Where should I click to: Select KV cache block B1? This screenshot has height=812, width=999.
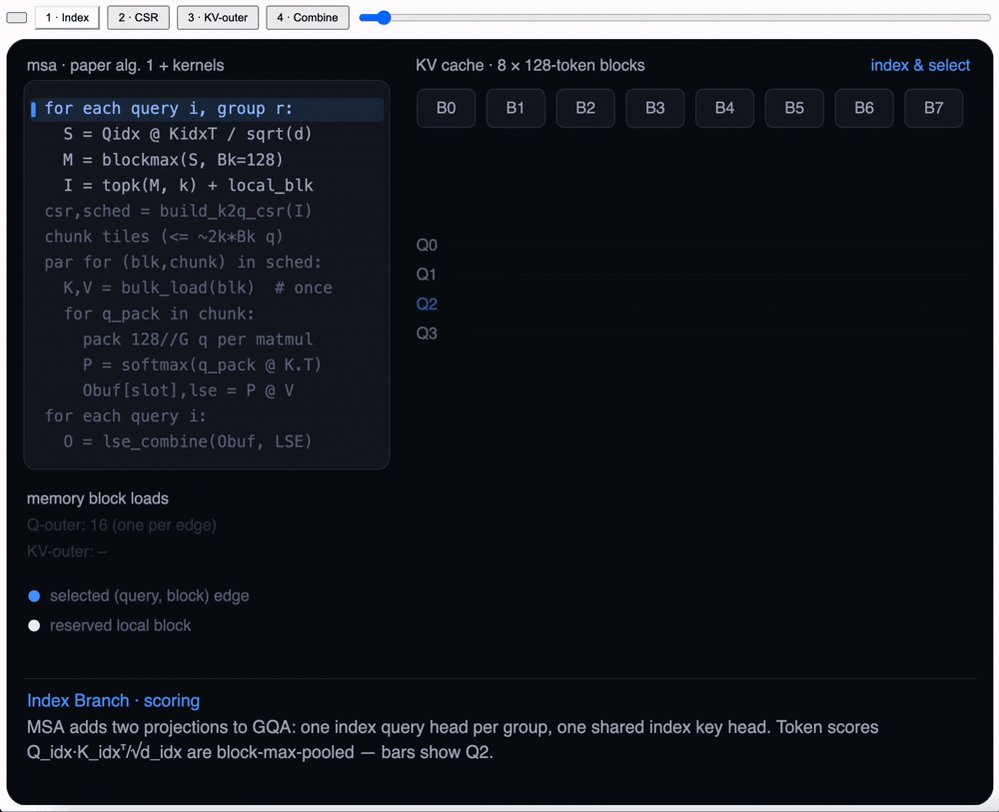click(x=515, y=108)
